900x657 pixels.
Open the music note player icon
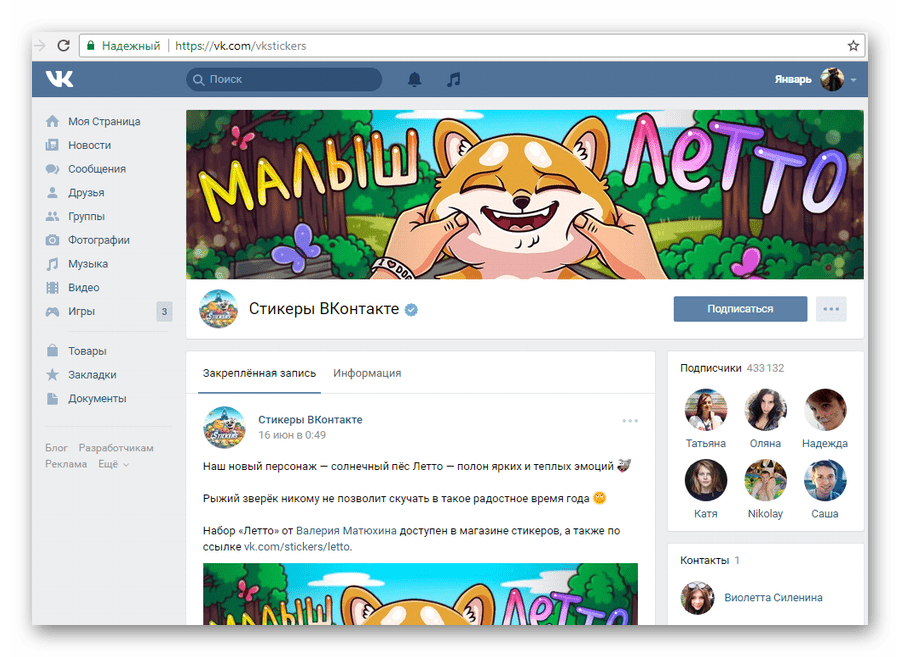453,79
